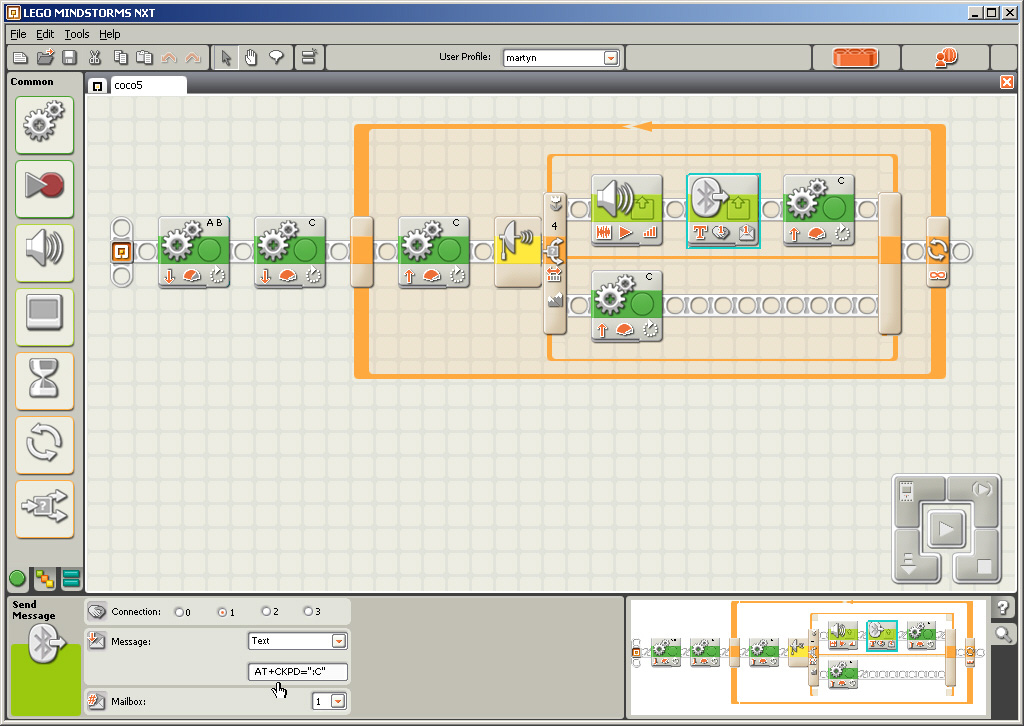This screenshot has width=1024, height=726.
Task: Switch to the Custom palette teal tab
Action: [71, 578]
